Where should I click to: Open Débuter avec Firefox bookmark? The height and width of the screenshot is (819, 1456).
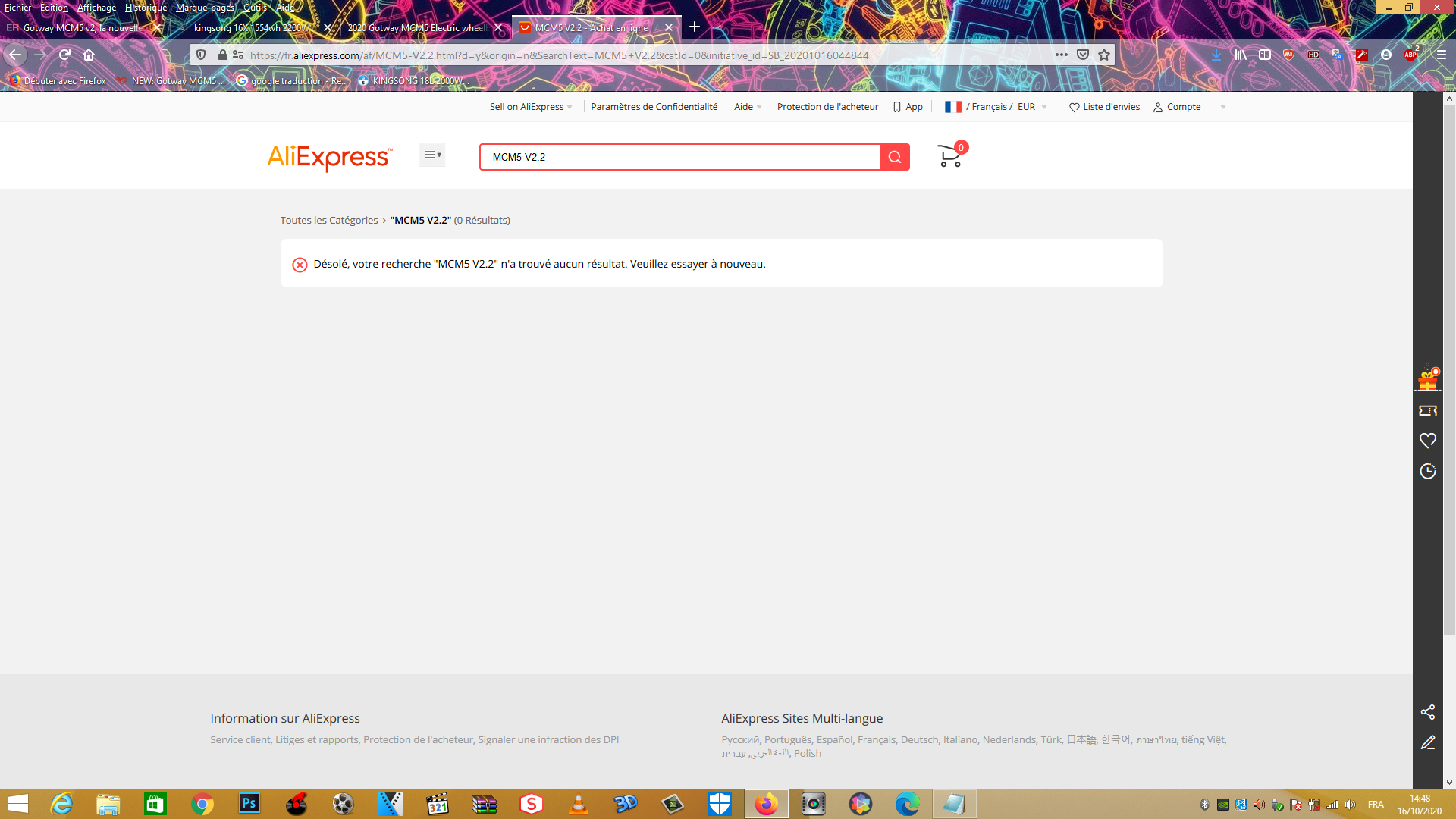58,80
